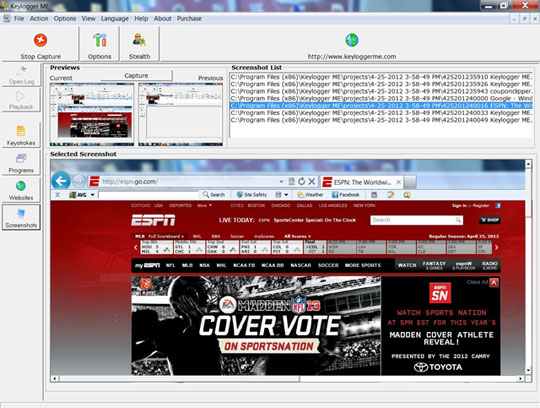Open the View menu
This screenshot has width=540, height=408.
(89, 19)
